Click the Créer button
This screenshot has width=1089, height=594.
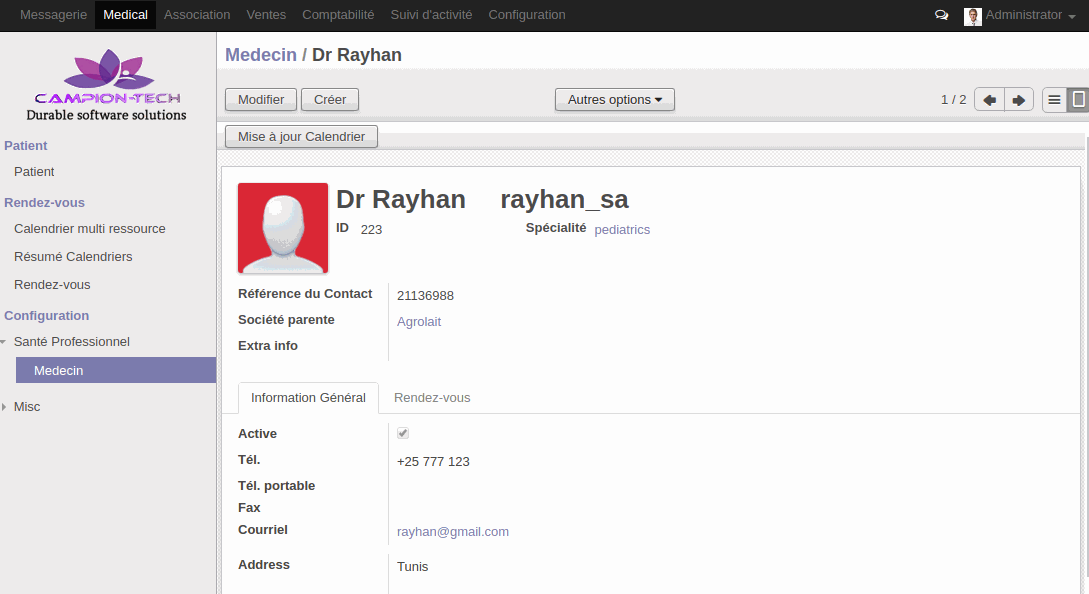pos(330,99)
